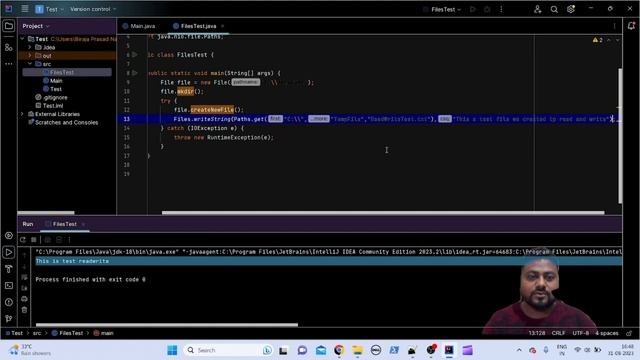Close the FilesTest.java editor tab
The height and width of the screenshot is (360, 640).
pyautogui.click(x=222, y=26)
